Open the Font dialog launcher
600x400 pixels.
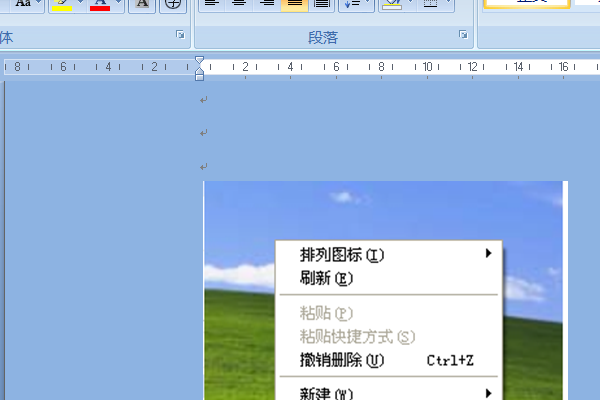[x=180, y=35]
